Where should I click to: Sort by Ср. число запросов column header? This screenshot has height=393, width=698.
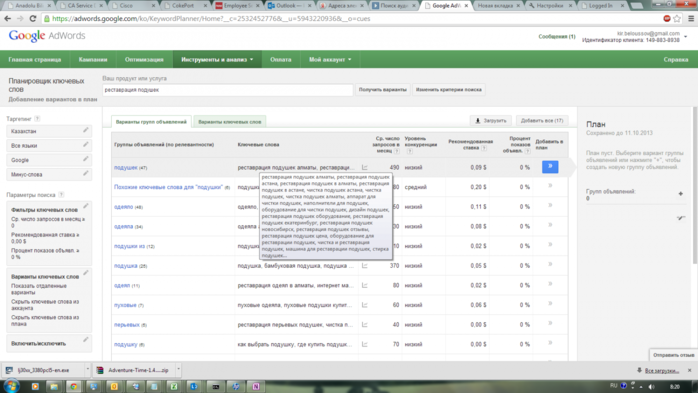[x=386, y=144]
